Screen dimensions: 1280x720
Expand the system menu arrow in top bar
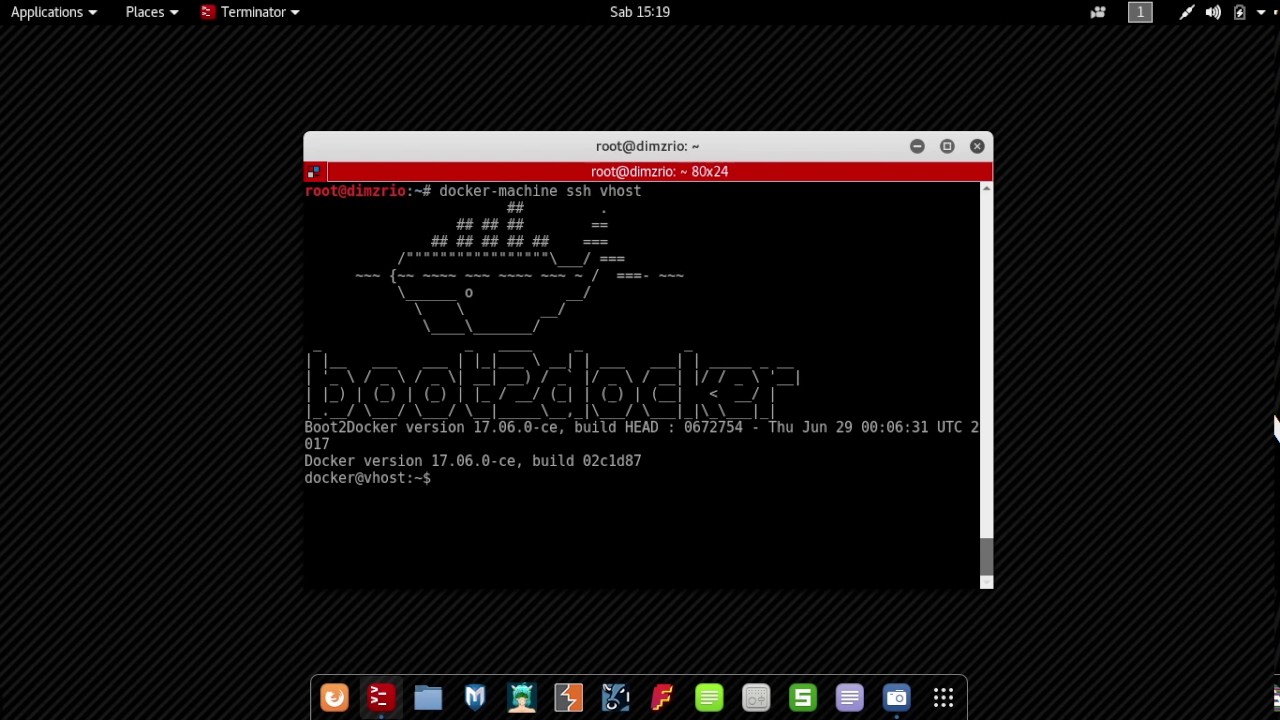1261,12
